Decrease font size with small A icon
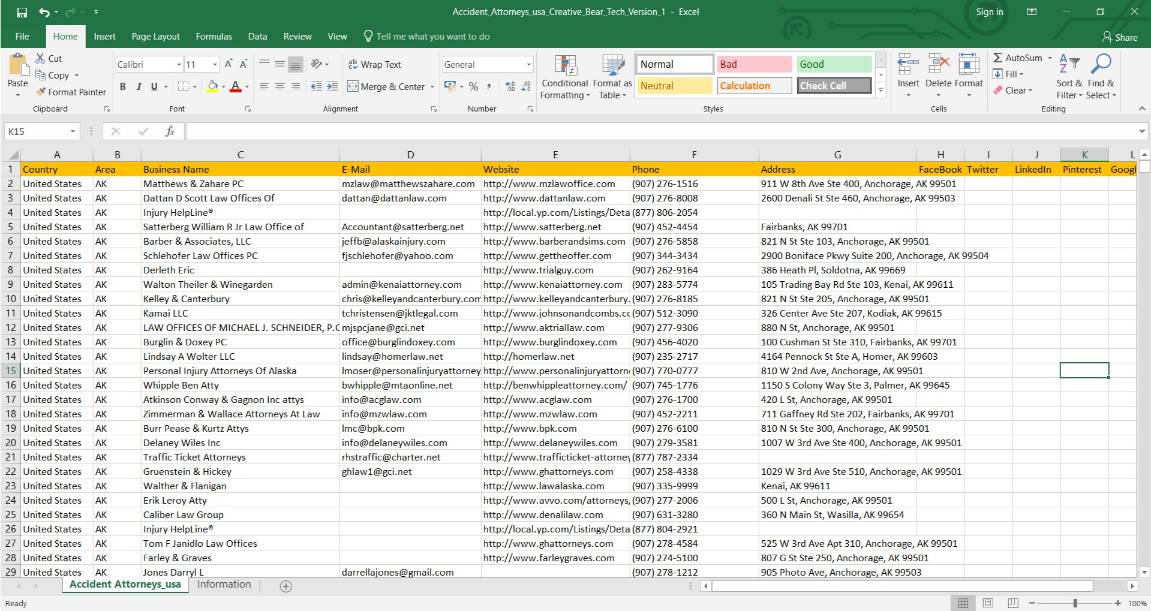The width and height of the screenshot is (1151, 611). coord(244,65)
